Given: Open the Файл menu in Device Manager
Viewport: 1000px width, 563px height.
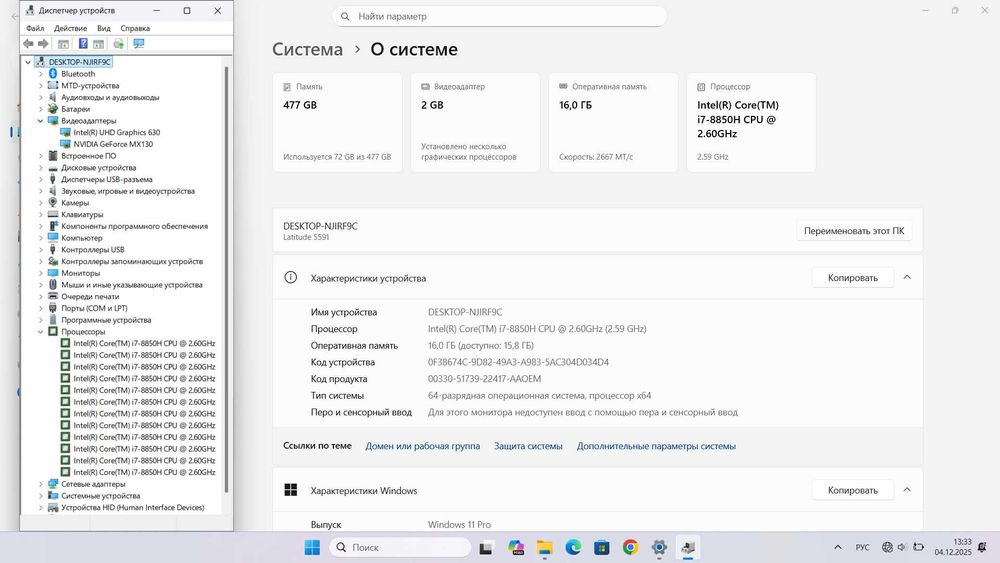Looking at the screenshot, I should click(35, 28).
